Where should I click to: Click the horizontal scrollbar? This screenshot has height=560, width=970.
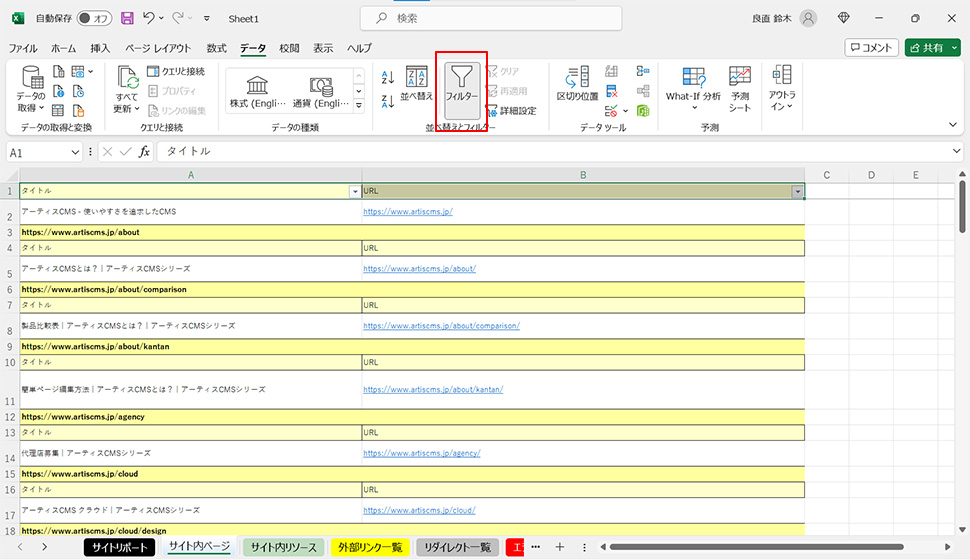click(x=757, y=547)
